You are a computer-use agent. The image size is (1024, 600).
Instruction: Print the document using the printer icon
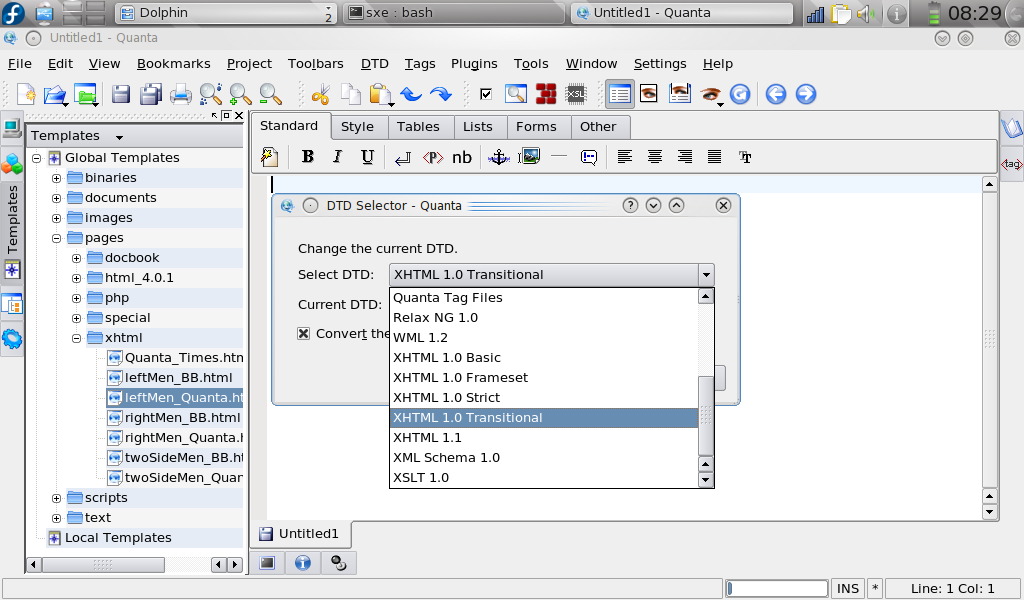(x=181, y=95)
